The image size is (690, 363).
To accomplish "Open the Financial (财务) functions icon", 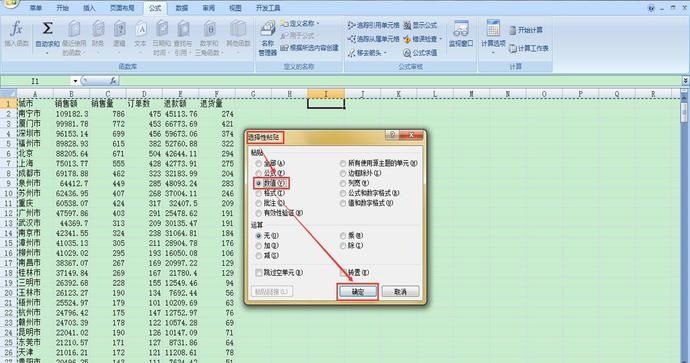I will tap(98, 29).
